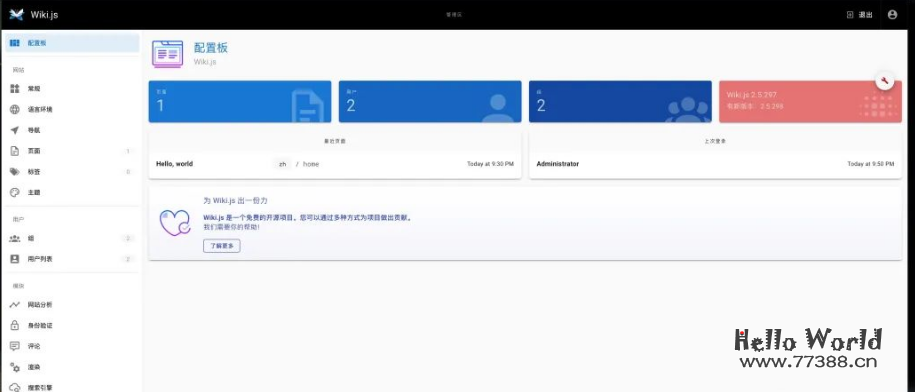This screenshot has height=392, width=915.
Task: Open the Hello, world recent page row
Action: [335, 164]
